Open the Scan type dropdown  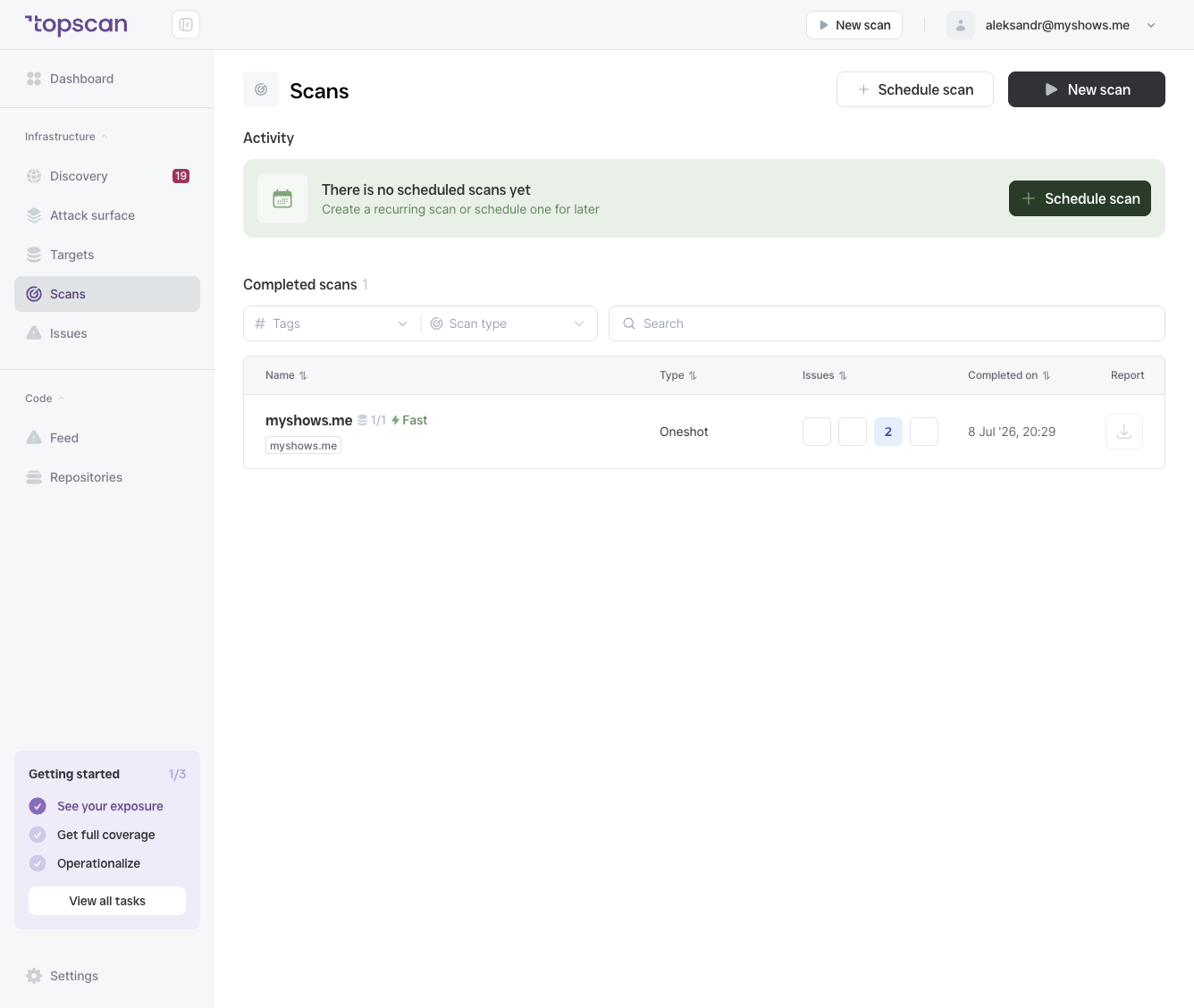pos(509,323)
